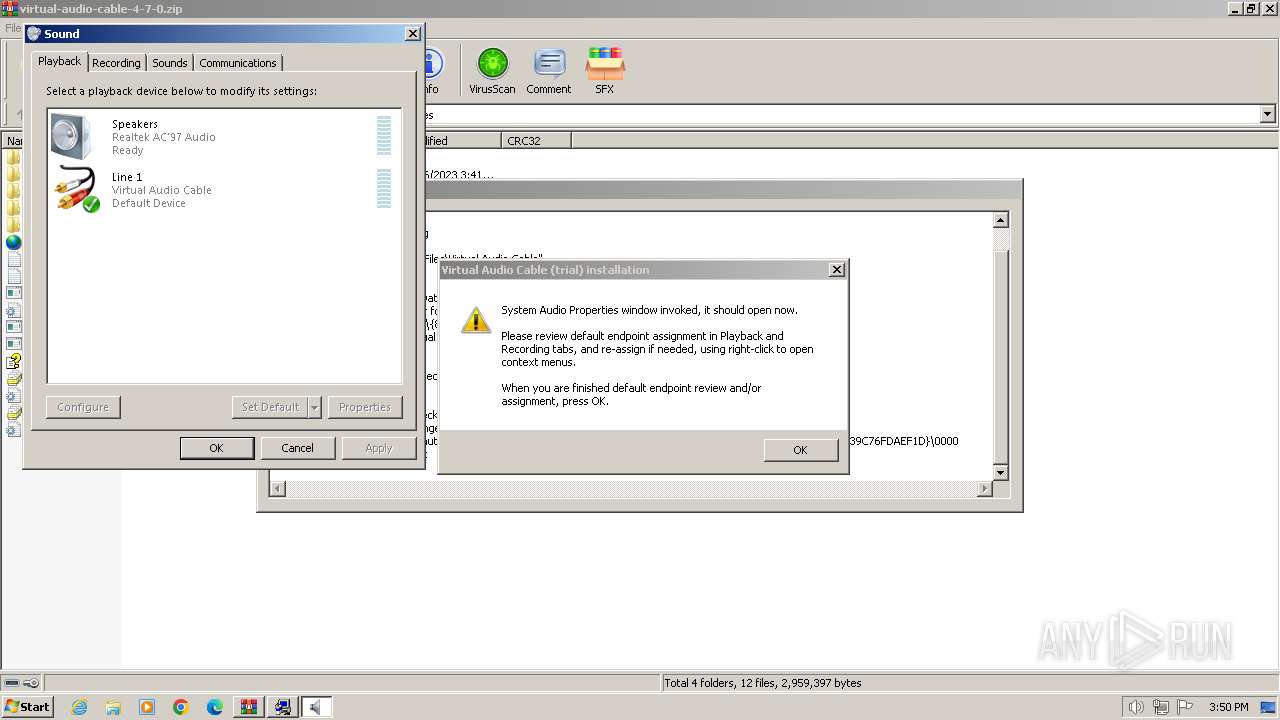The image size is (1280, 720).
Task: Click the Name column header in WinRAR
Action: (x=12, y=141)
